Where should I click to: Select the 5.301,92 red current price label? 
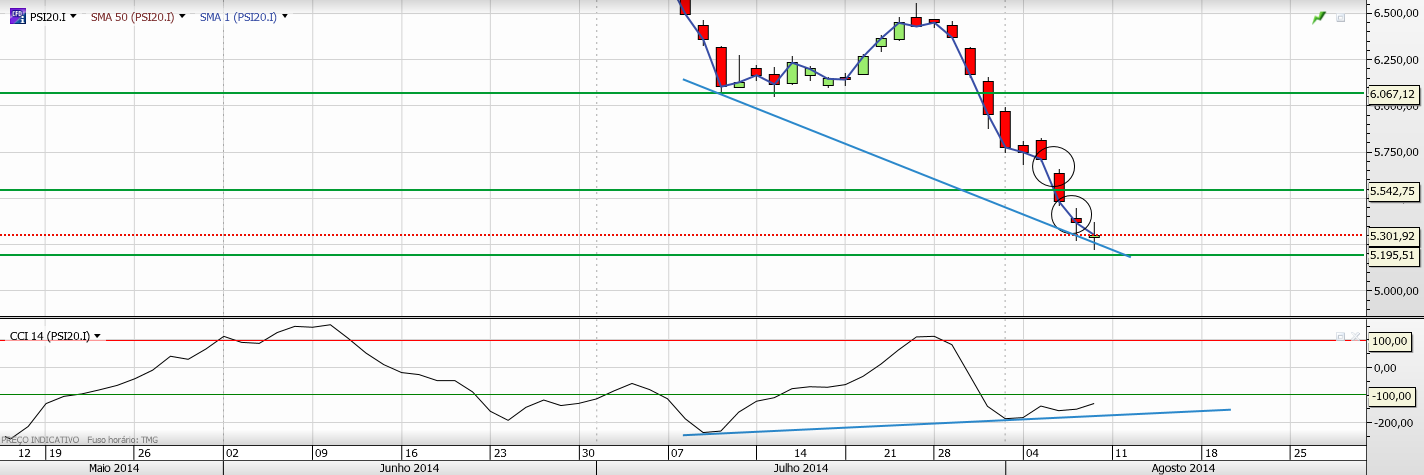[x=1392, y=236]
